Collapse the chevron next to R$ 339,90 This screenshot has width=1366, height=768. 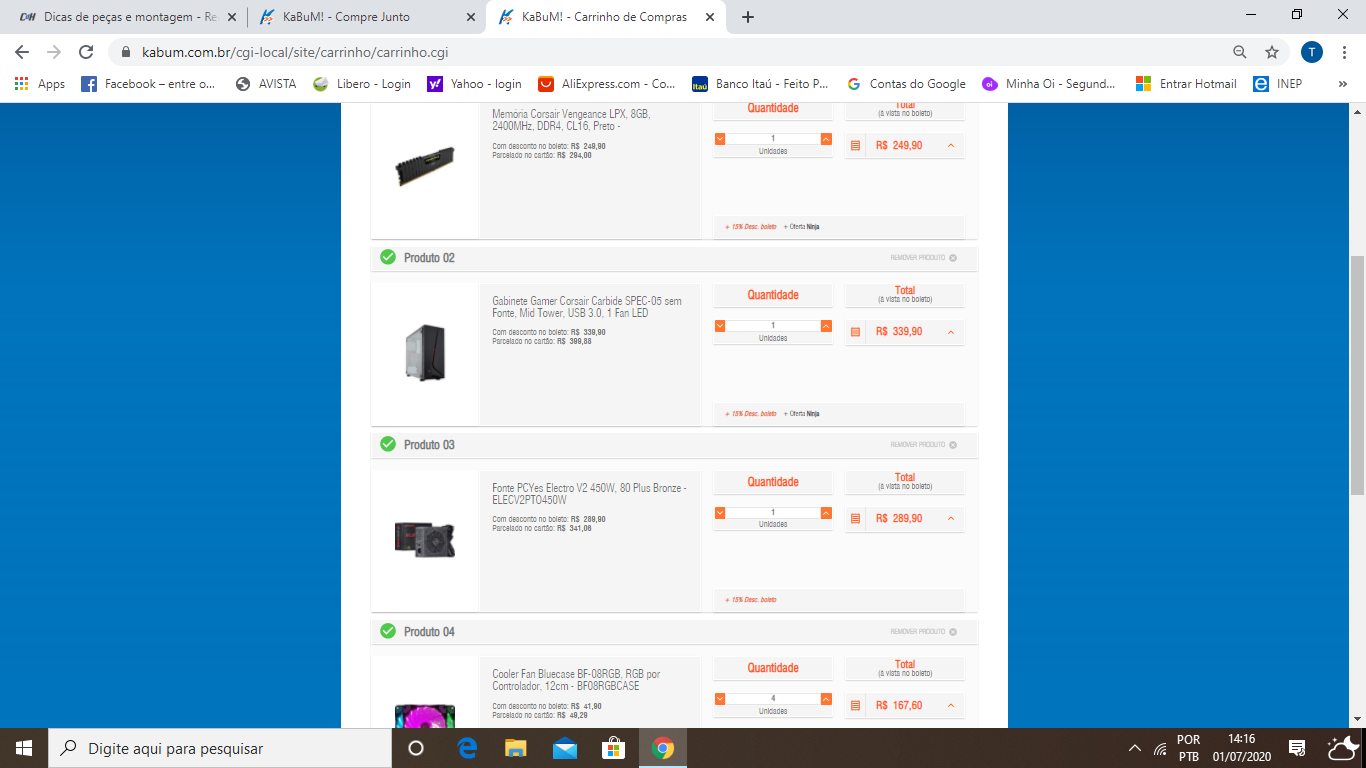[x=951, y=332]
